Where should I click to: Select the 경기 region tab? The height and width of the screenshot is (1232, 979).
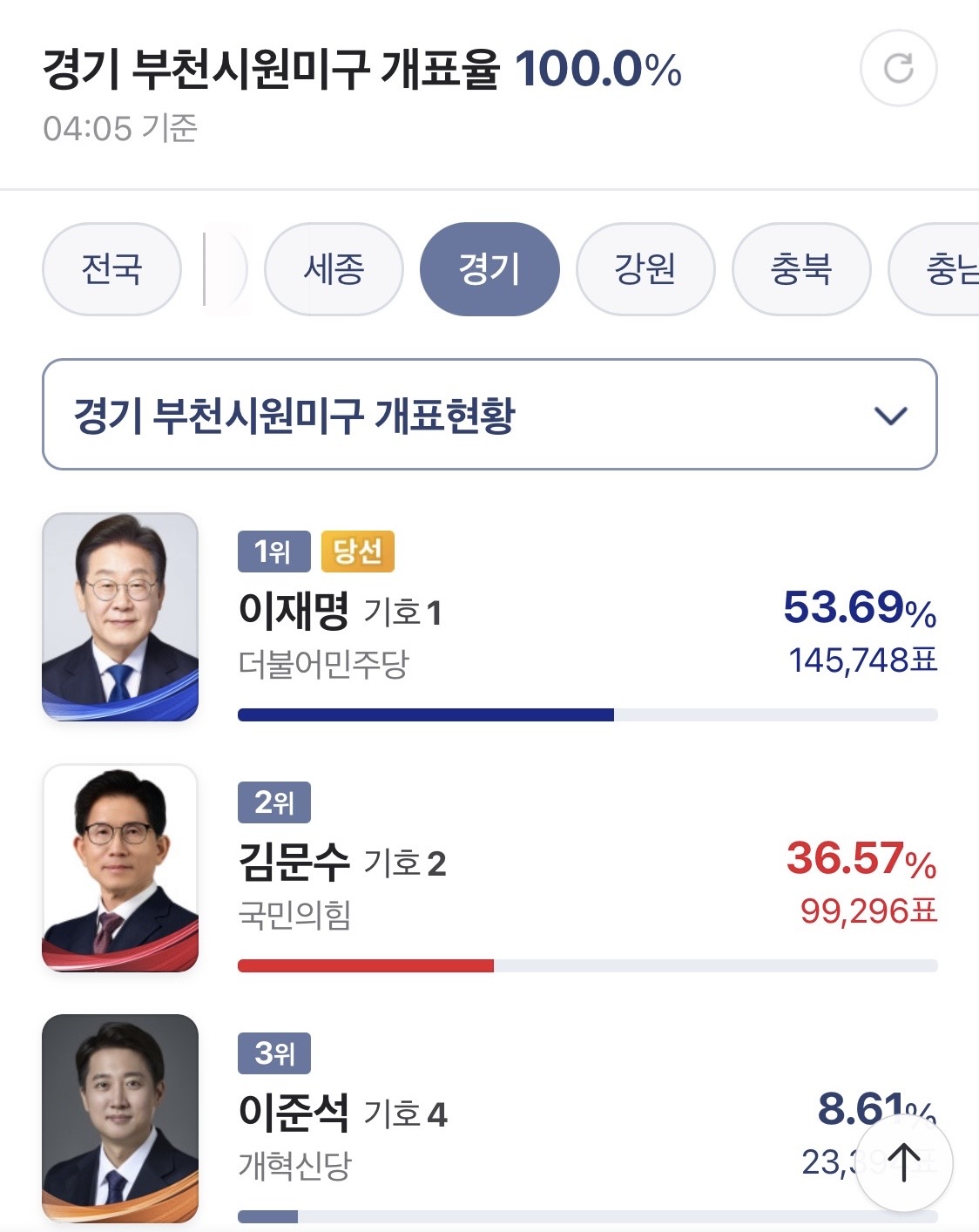490,268
